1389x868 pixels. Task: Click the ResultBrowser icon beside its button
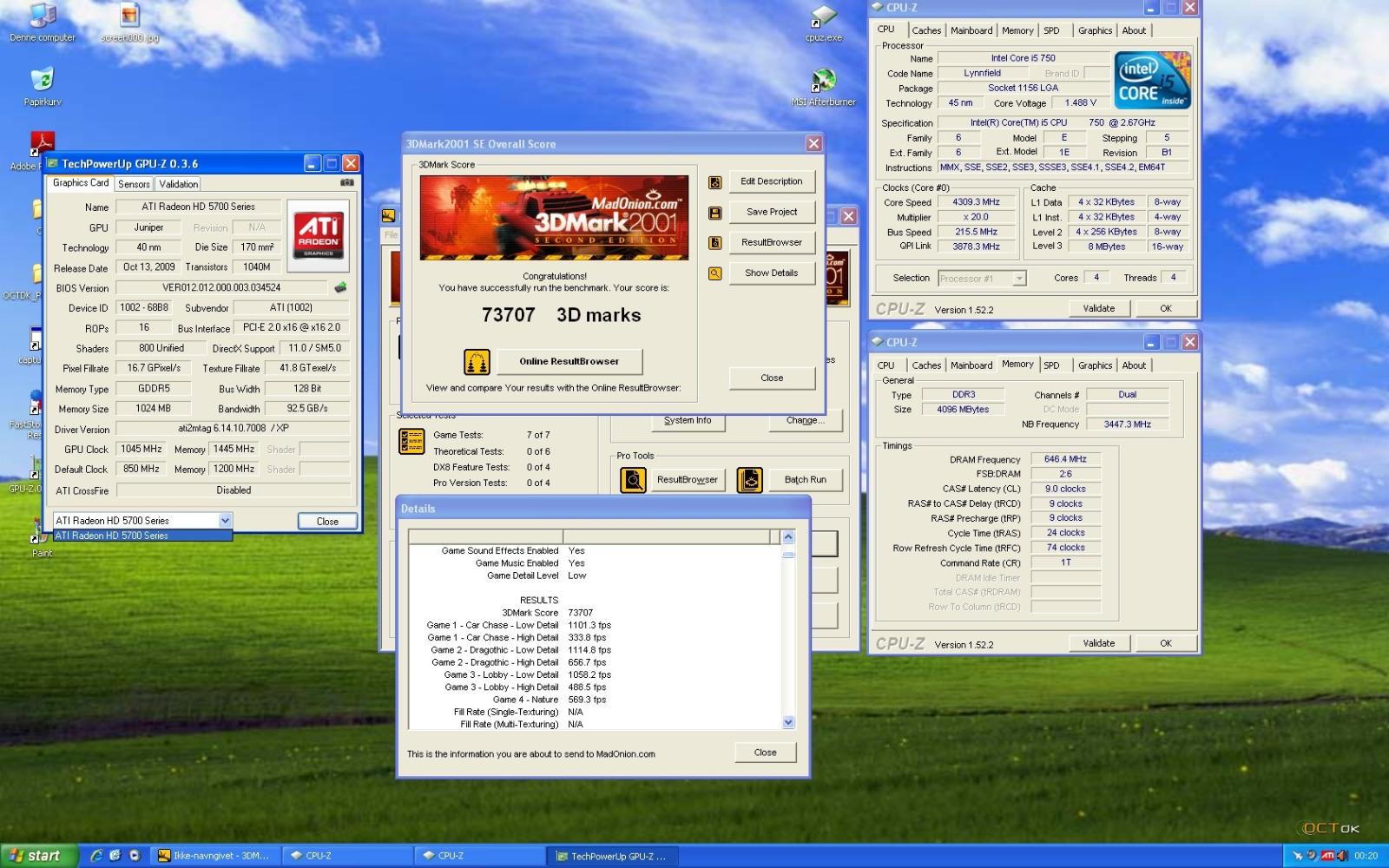coord(715,243)
